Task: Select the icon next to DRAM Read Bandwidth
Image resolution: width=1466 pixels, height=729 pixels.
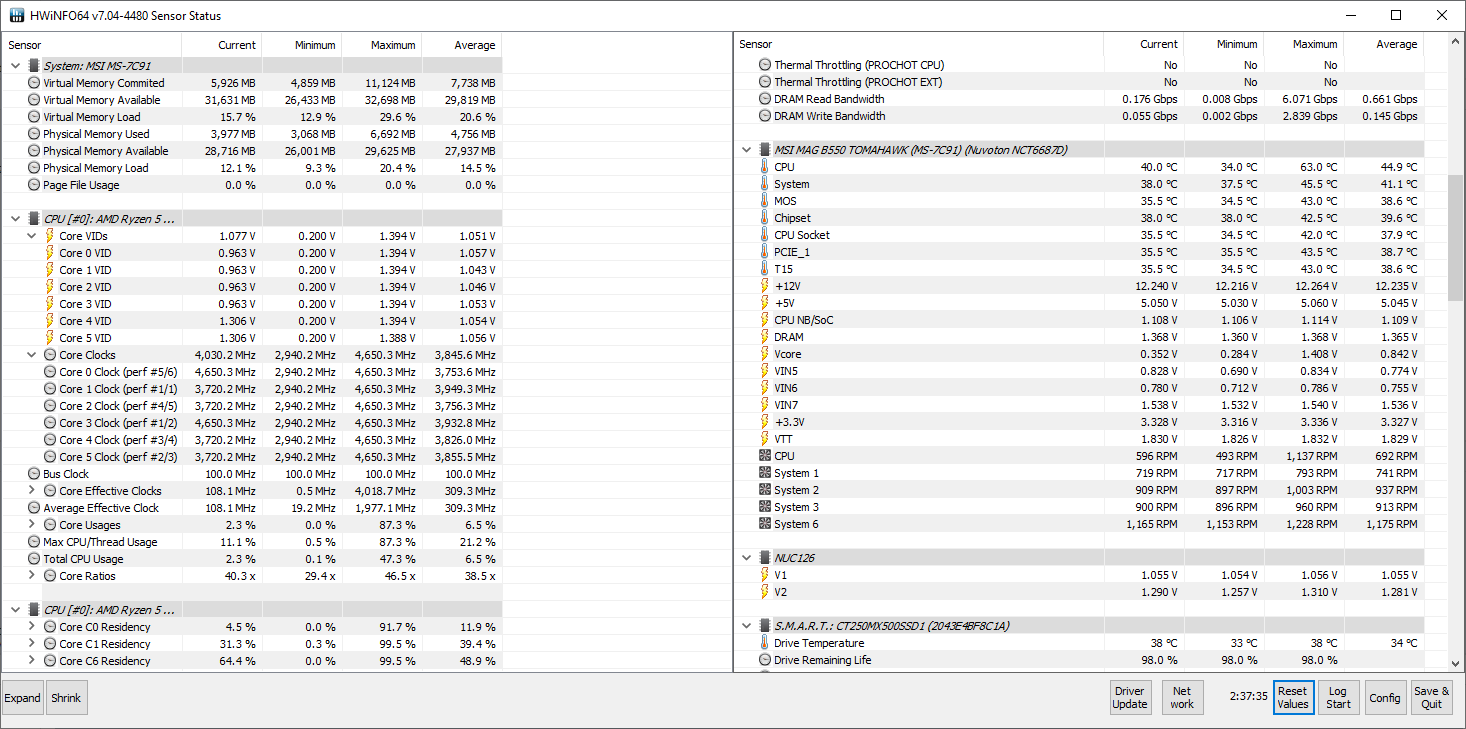Action: (765, 99)
